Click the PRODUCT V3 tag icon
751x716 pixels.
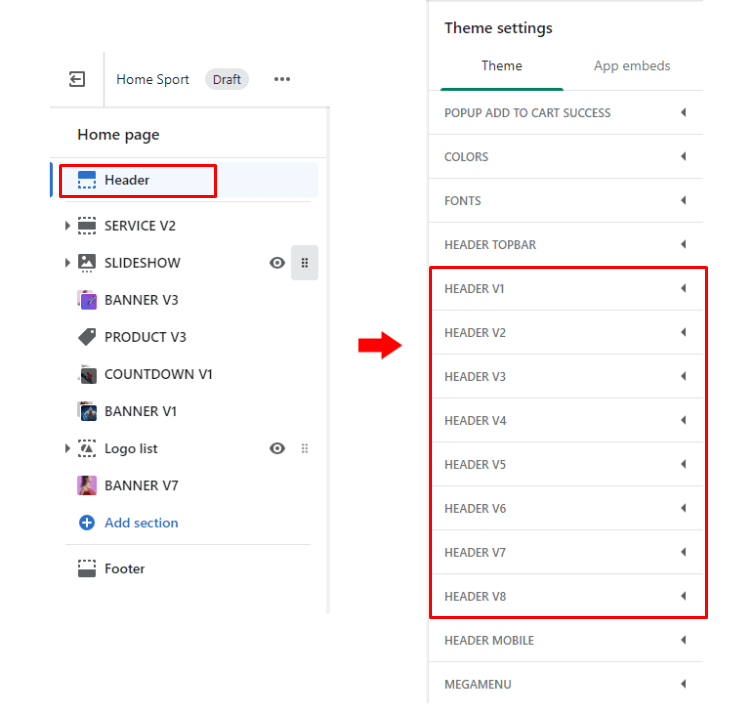pos(87,337)
